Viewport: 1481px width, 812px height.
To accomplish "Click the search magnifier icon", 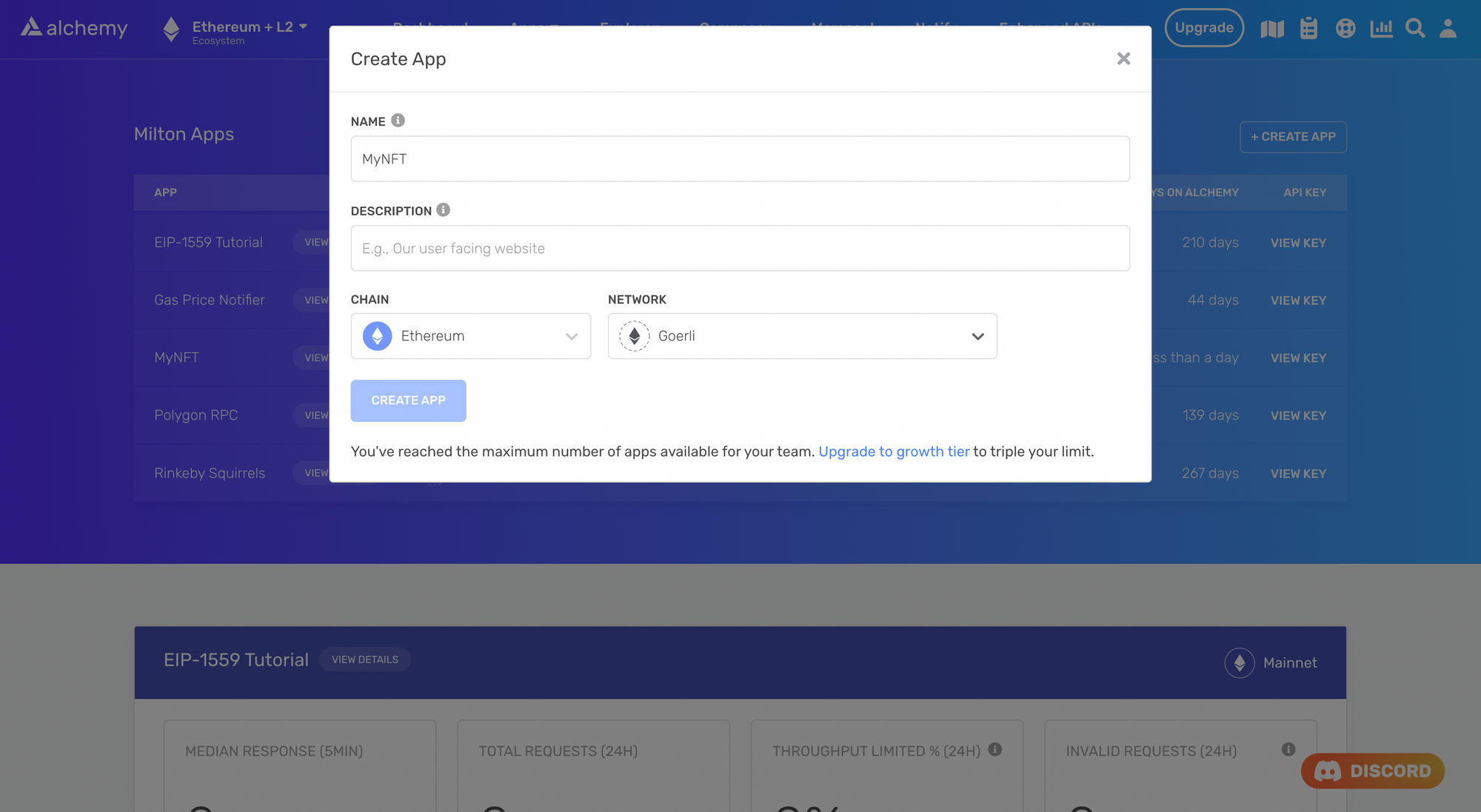I will pyautogui.click(x=1415, y=28).
